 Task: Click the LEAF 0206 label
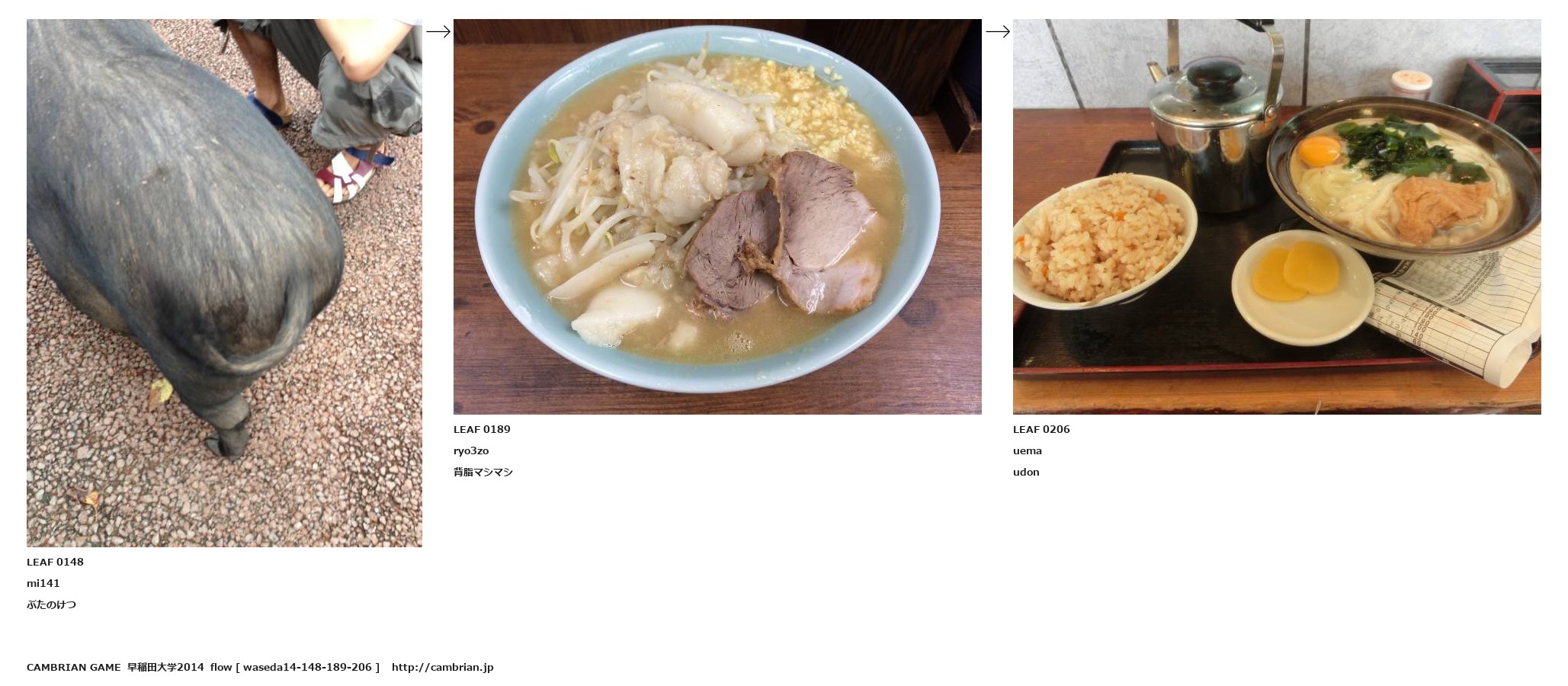point(1041,429)
